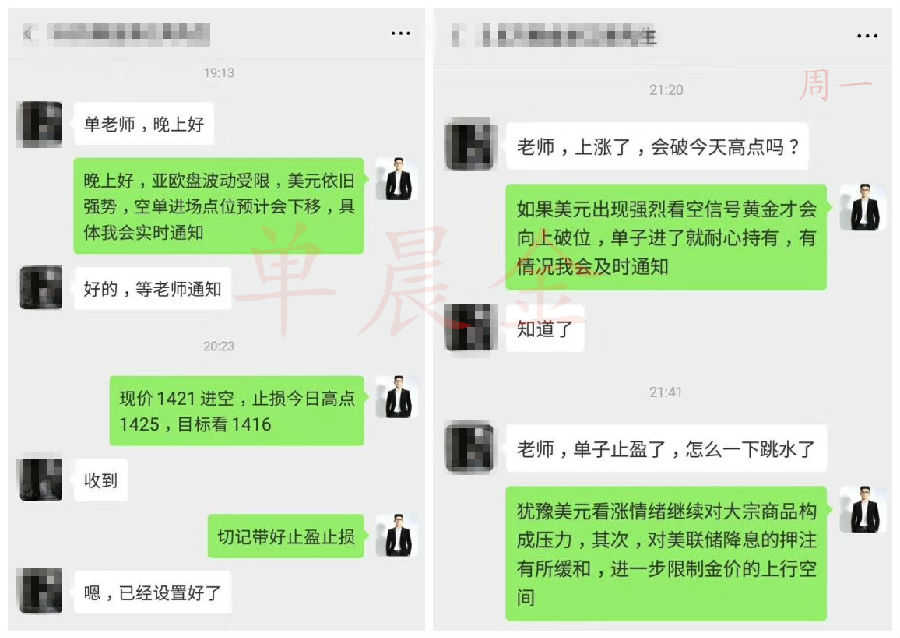Select the '现价1421进空' message bubble
The height and width of the screenshot is (638, 900).
coord(236,411)
